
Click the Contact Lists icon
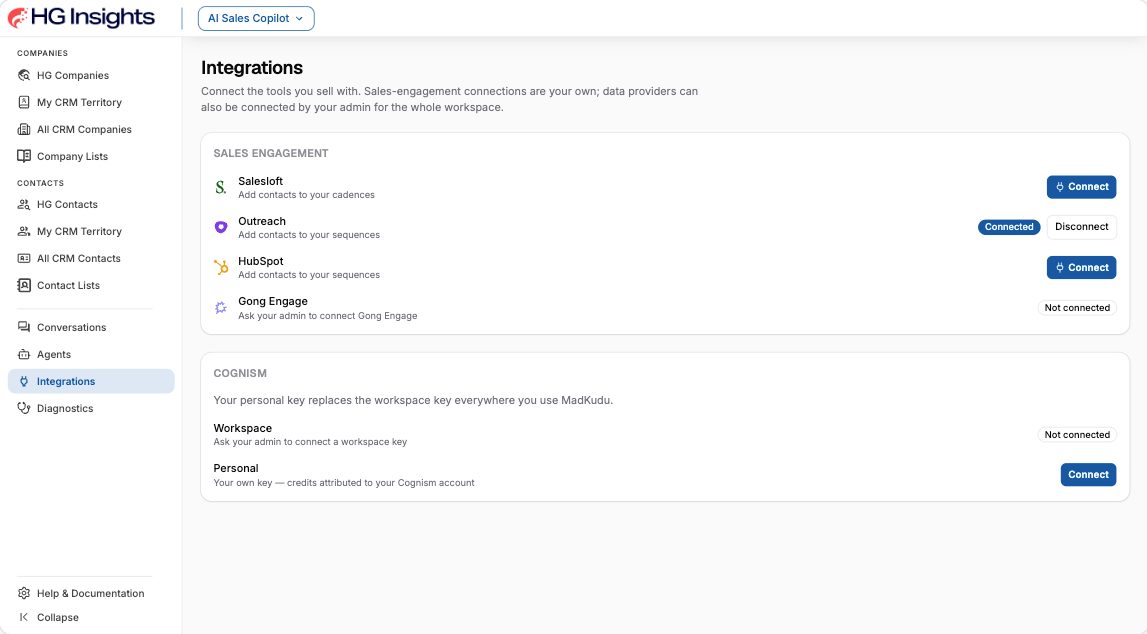tap(24, 286)
